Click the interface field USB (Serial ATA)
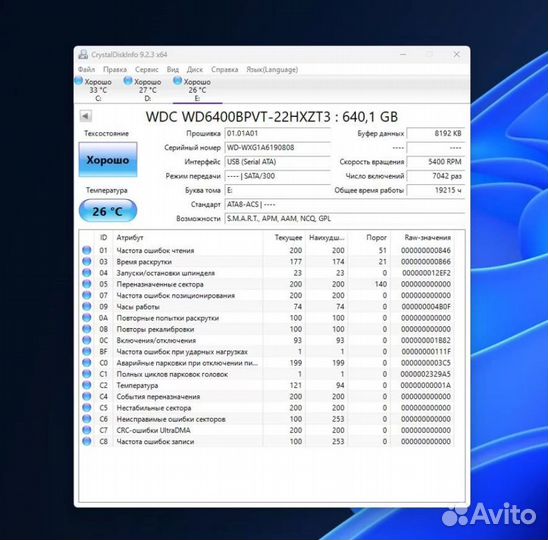Image resolution: width=548 pixels, height=540 pixels. coord(277,162)
